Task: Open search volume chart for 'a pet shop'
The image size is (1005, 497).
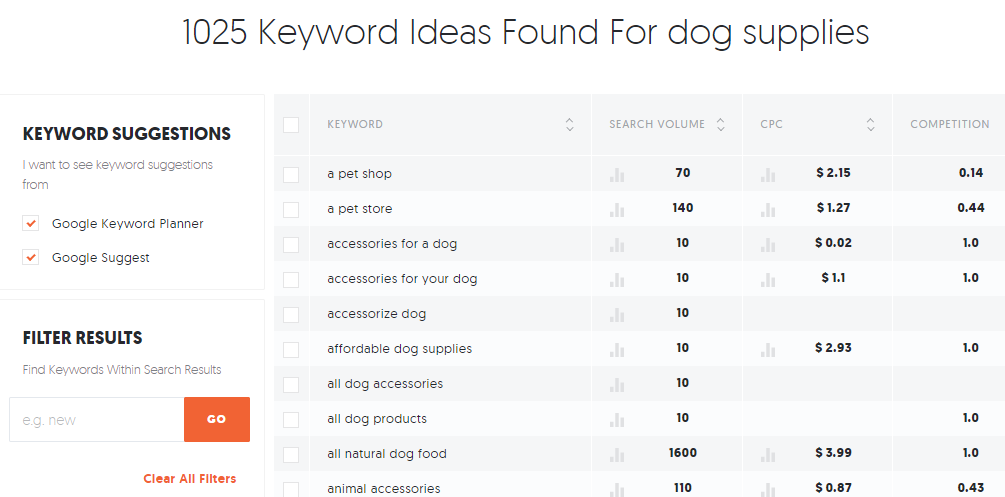Action: tap(617, 174)
